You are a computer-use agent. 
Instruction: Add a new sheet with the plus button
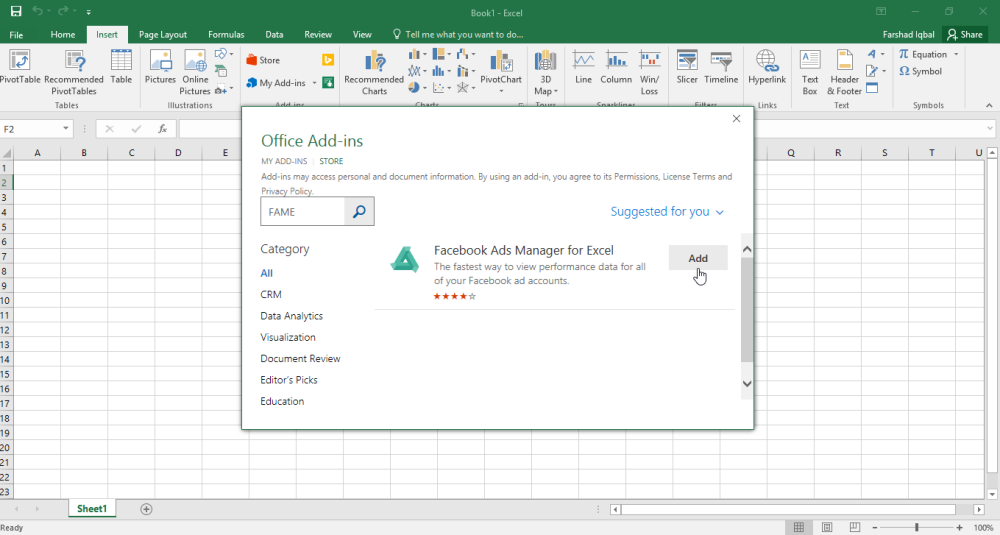pyautogui.click(x=146, y=509)
